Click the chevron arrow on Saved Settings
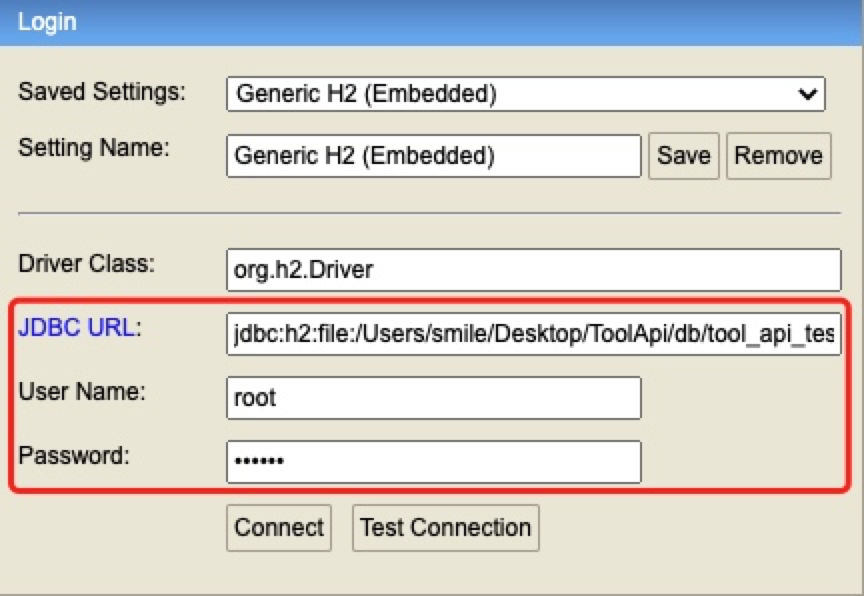Image resolution: width=864 pixels, height=596 pixels. point(807,95)
